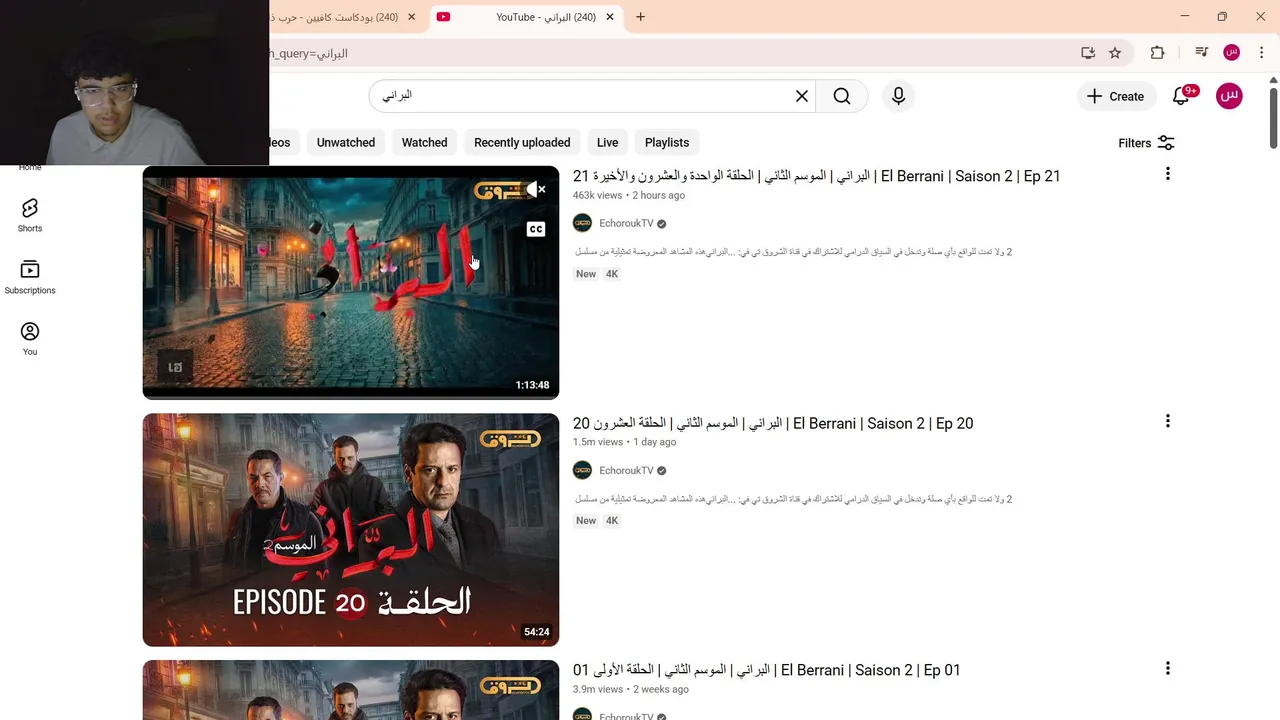Open the EchoroukTV channel icon for Ep 21
Viewport: 1280px width, 720px height.
[x=582, y=223]
